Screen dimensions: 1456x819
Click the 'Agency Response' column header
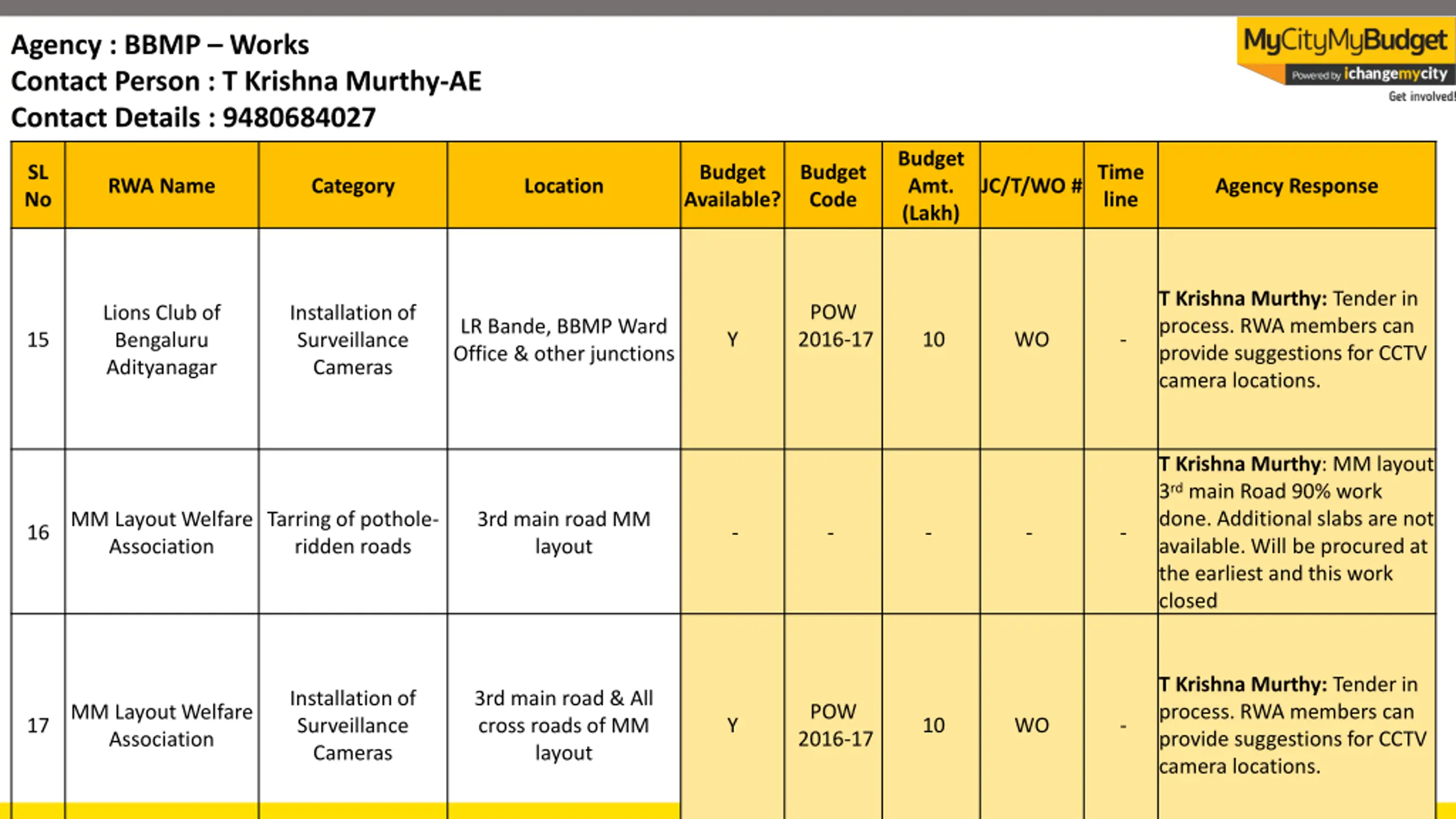click(x=1297, y=185)
